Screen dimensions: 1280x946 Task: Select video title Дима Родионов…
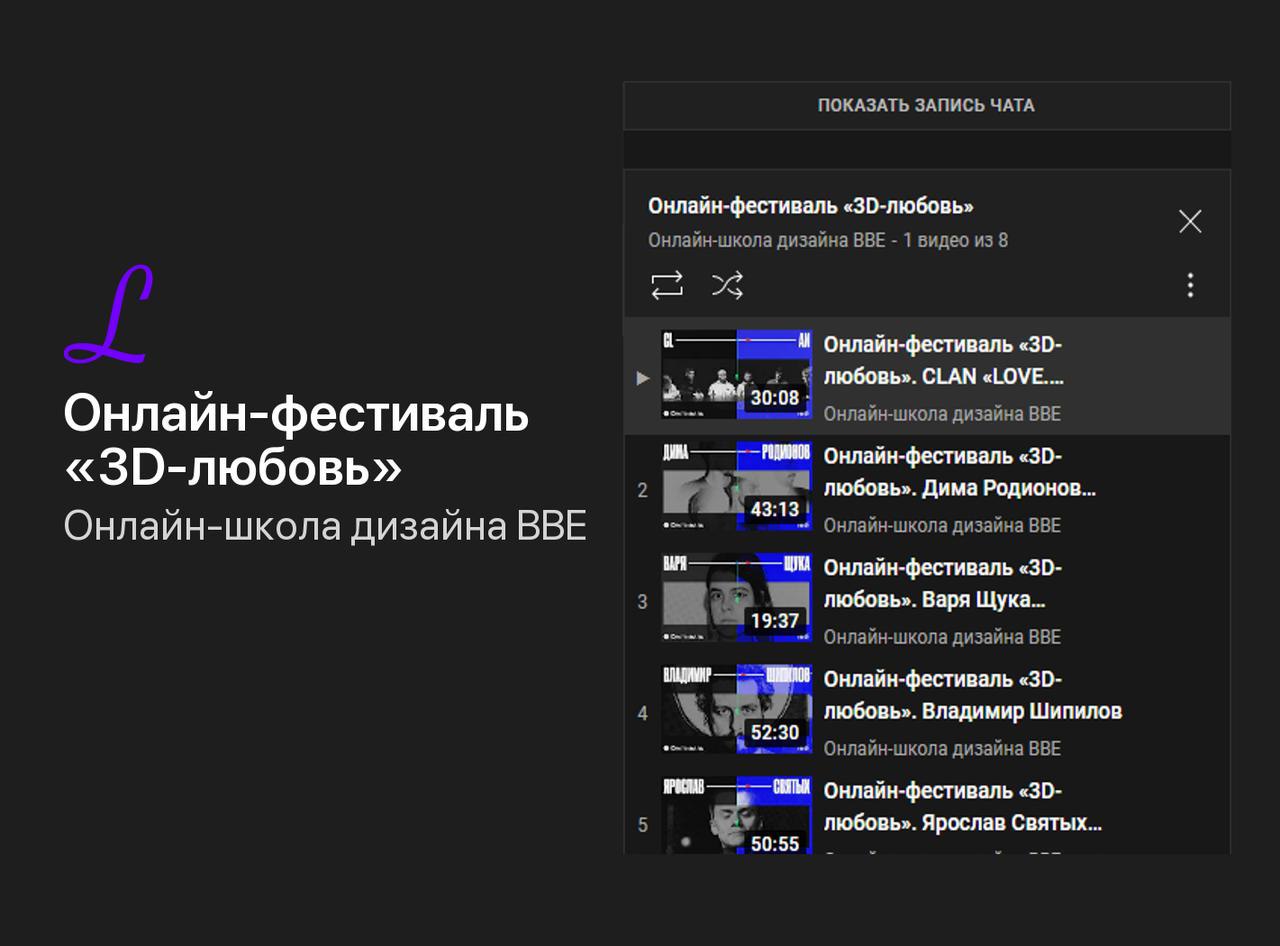[x=960, y=473]
